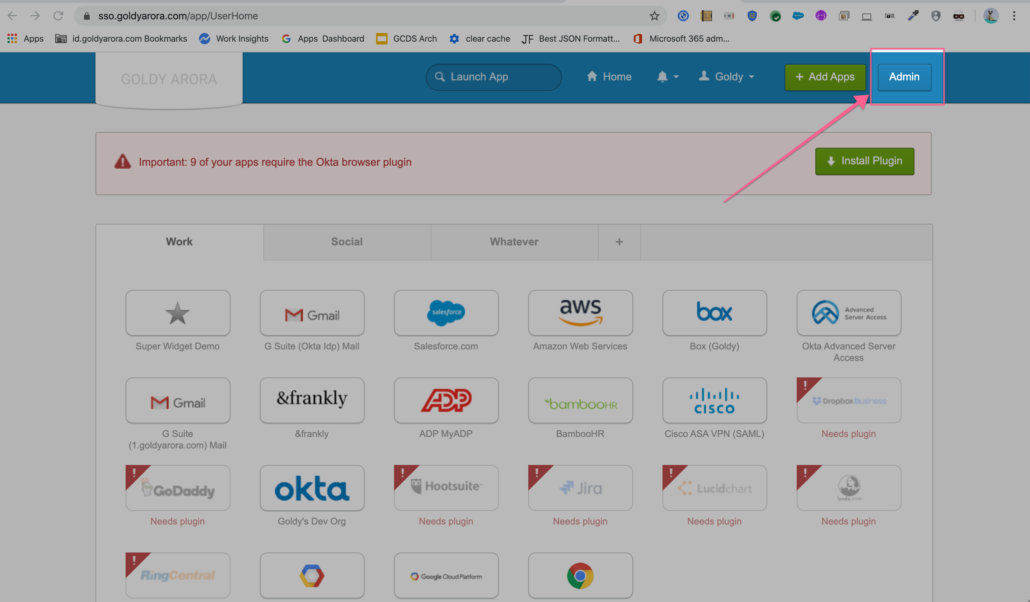
Task: Open the ADP MyADP tile
Action: point(446,401)
